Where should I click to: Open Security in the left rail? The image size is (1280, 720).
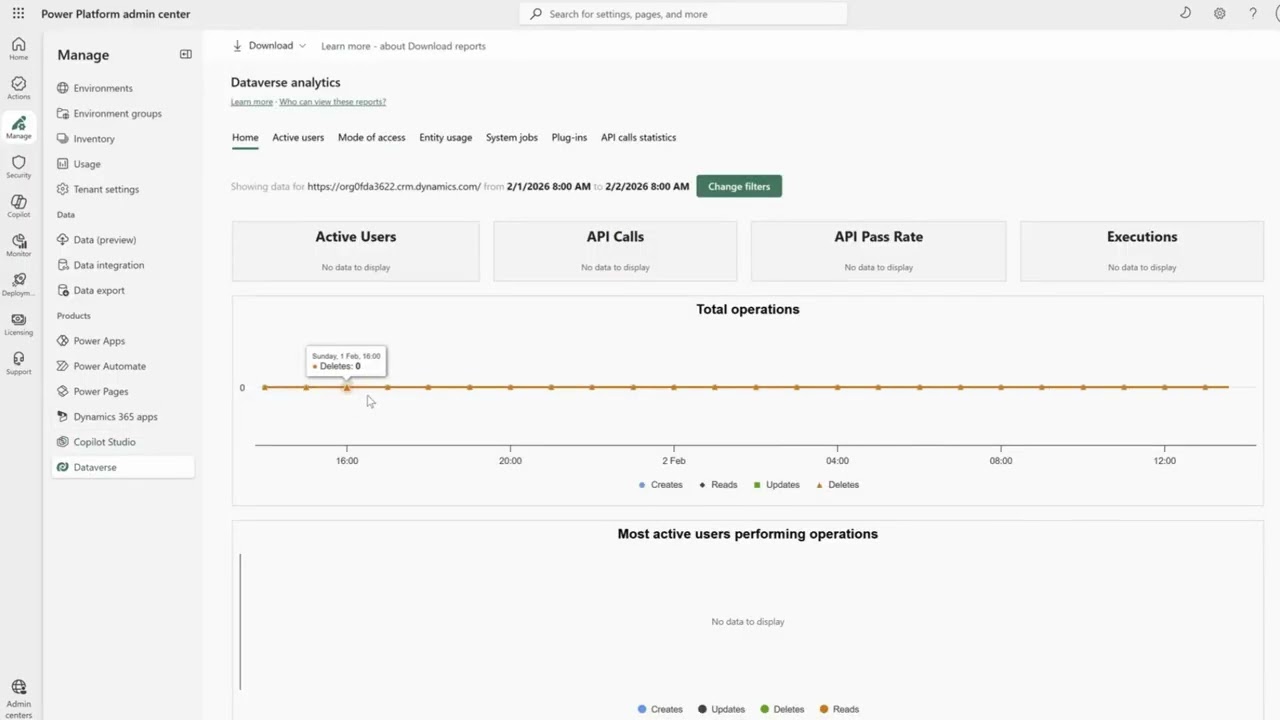18,166
